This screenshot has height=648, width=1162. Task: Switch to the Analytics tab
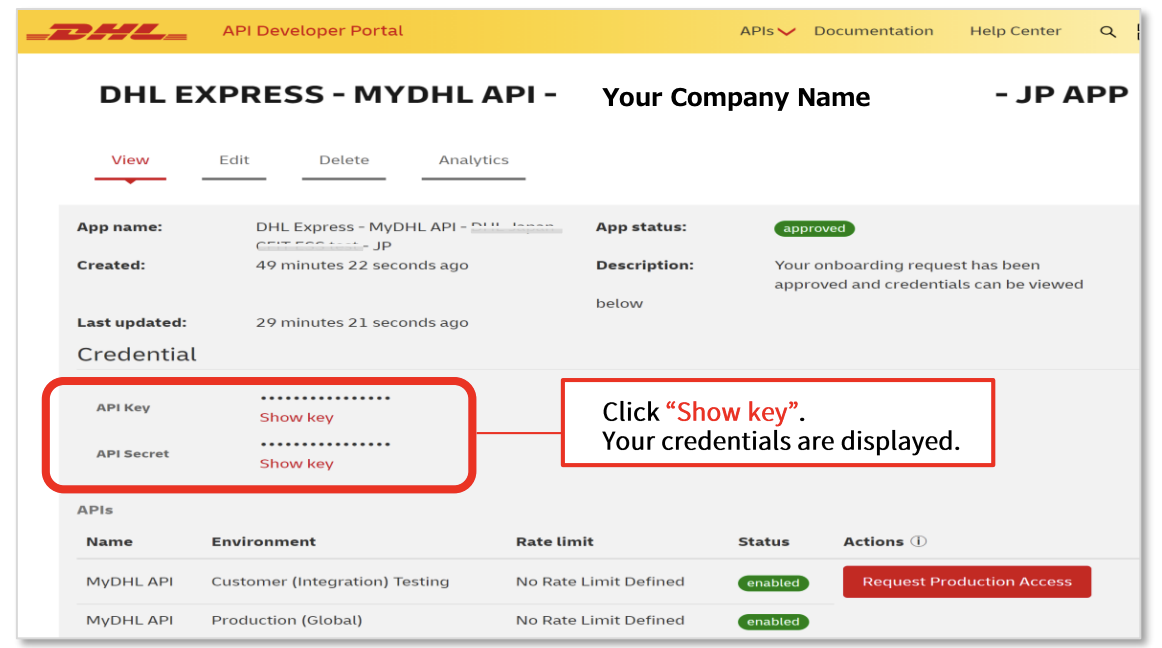click(x=474, y=160)
